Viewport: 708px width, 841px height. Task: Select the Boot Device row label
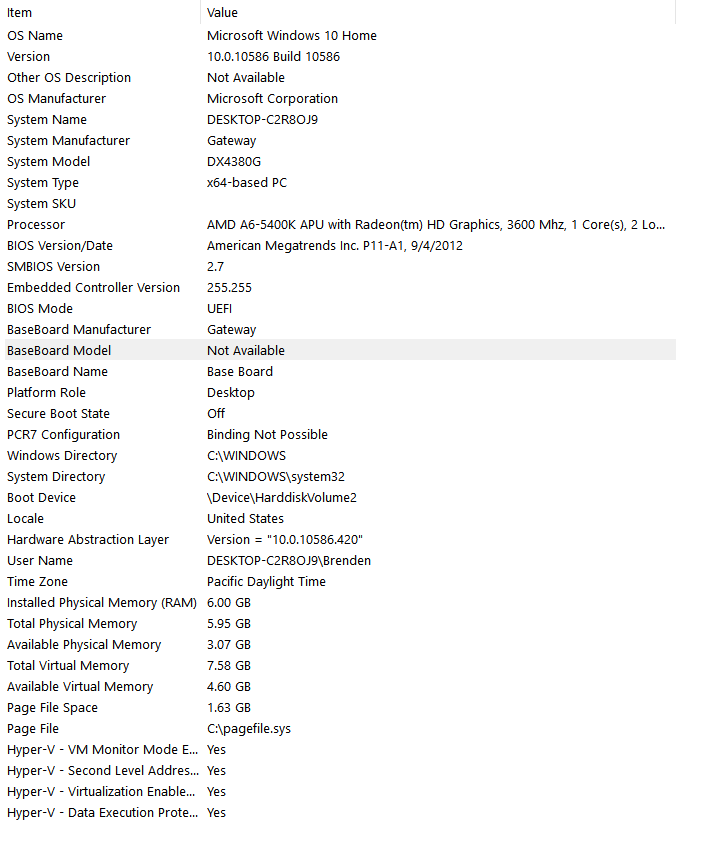41,498
